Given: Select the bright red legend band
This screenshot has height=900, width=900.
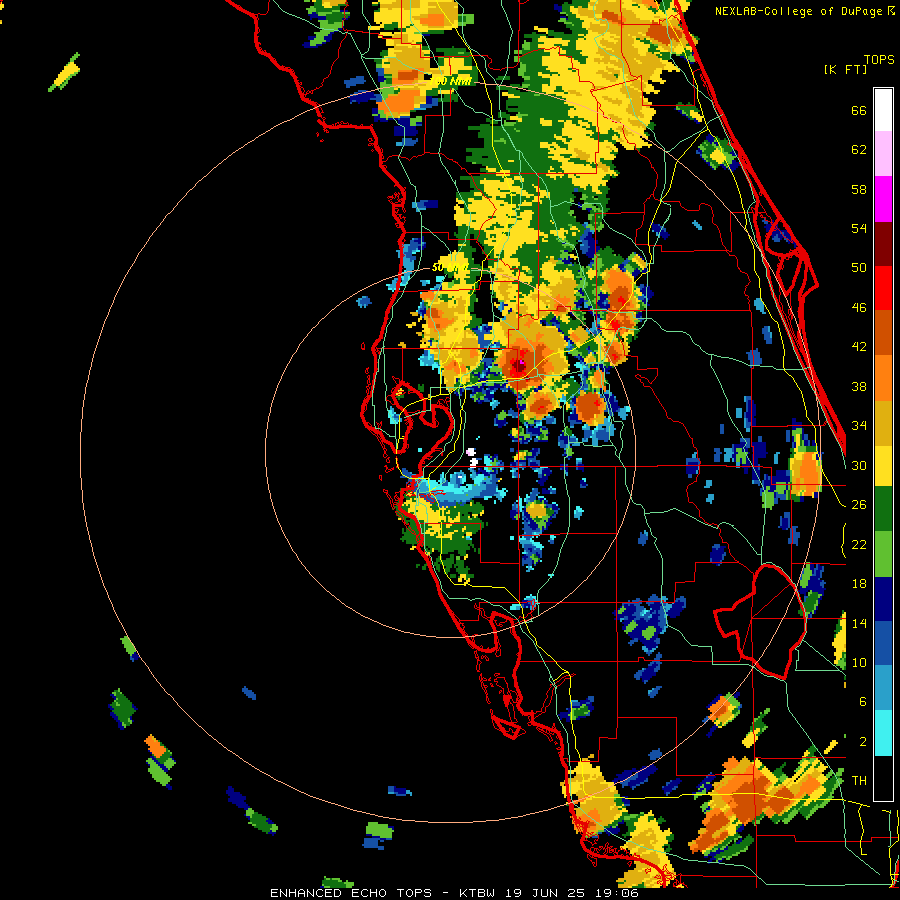Looking at the screenshot, I should point(883,288).
